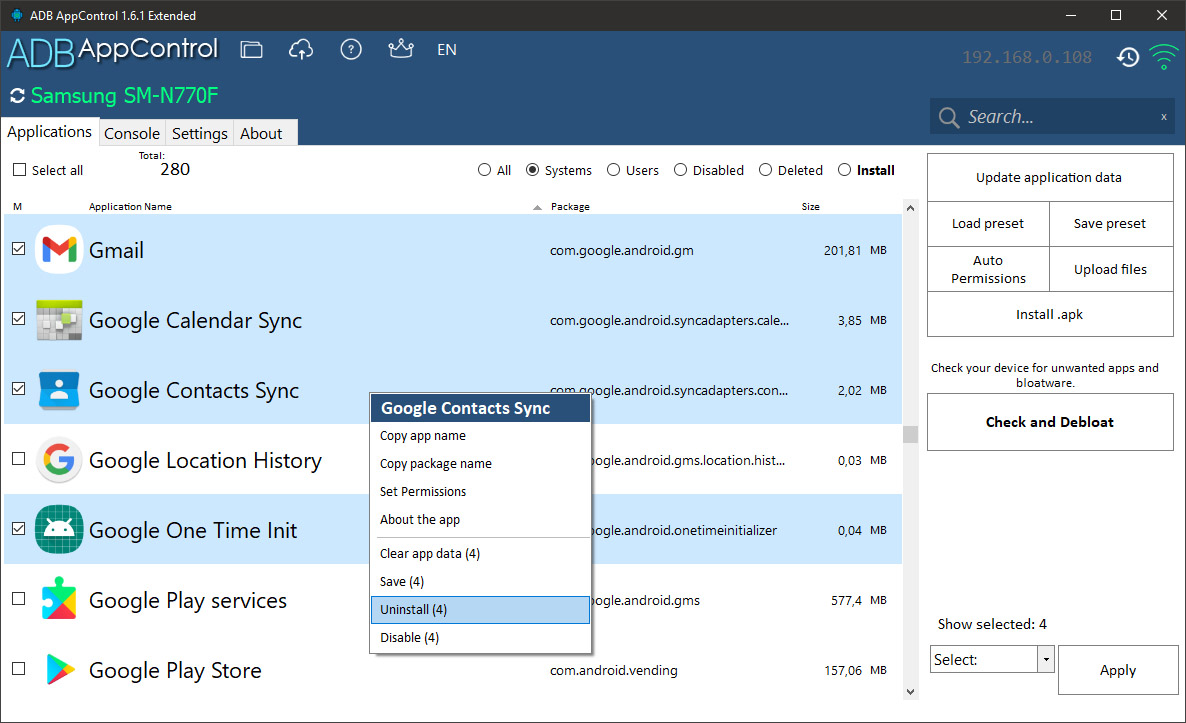The image size is (1186, 723).
Task: Choose Copy package name in context menu
Action: [x=480, y=464]
